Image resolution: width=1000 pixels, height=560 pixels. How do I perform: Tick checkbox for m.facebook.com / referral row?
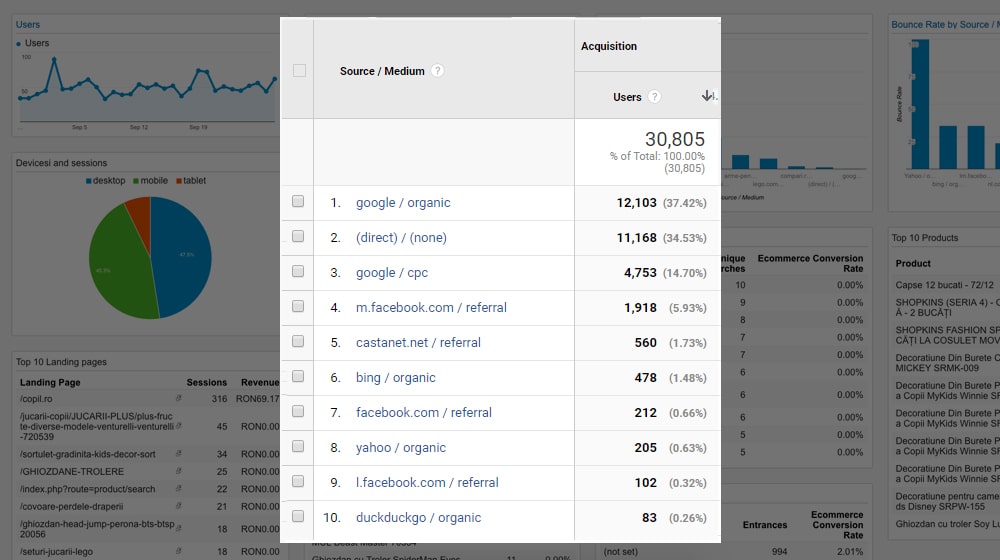point(298,307)
